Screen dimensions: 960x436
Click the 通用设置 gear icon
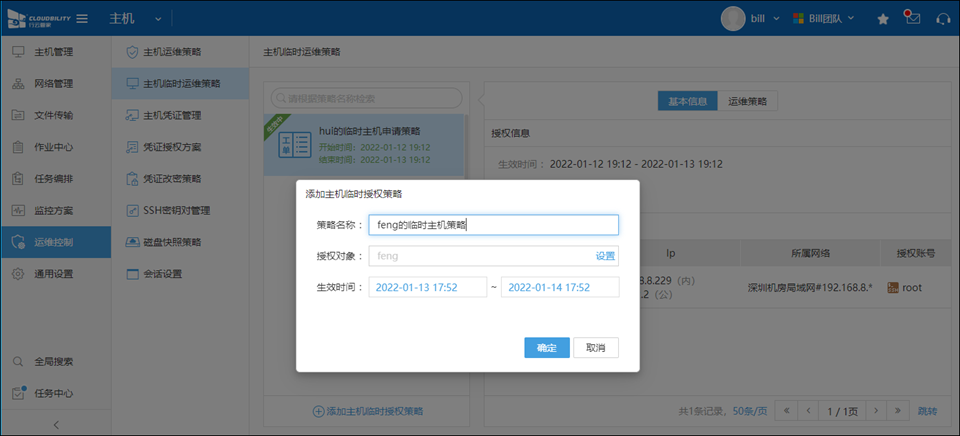(18, 274)
